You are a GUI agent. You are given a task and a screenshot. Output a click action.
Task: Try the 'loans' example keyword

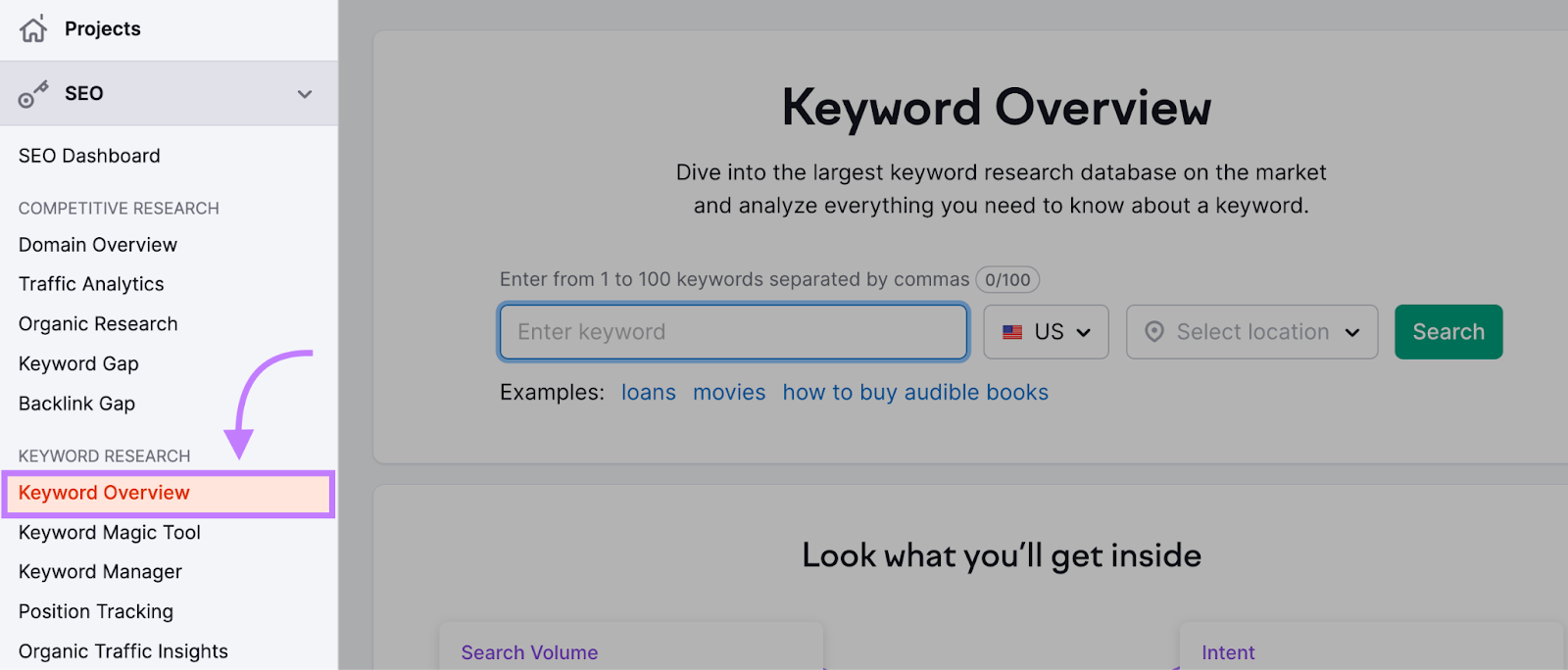(648, 393)
